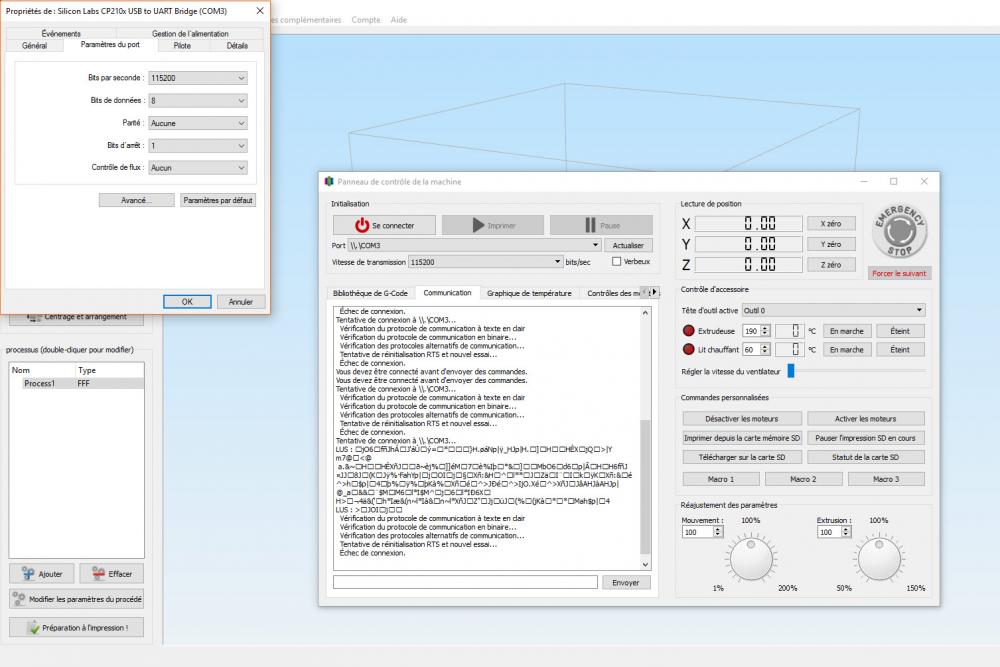Click Paramètres par défaut button

click(x=218, y=200)
